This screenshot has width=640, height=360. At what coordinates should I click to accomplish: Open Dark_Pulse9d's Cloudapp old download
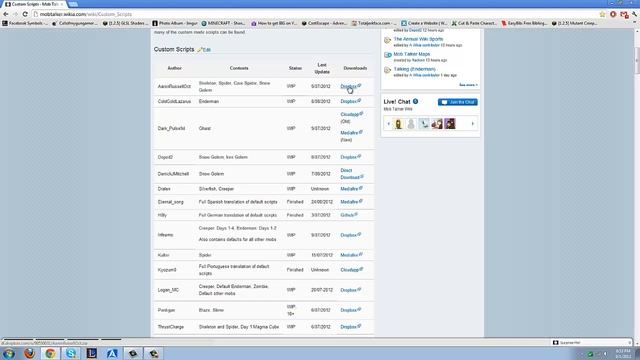pos(351,114)
